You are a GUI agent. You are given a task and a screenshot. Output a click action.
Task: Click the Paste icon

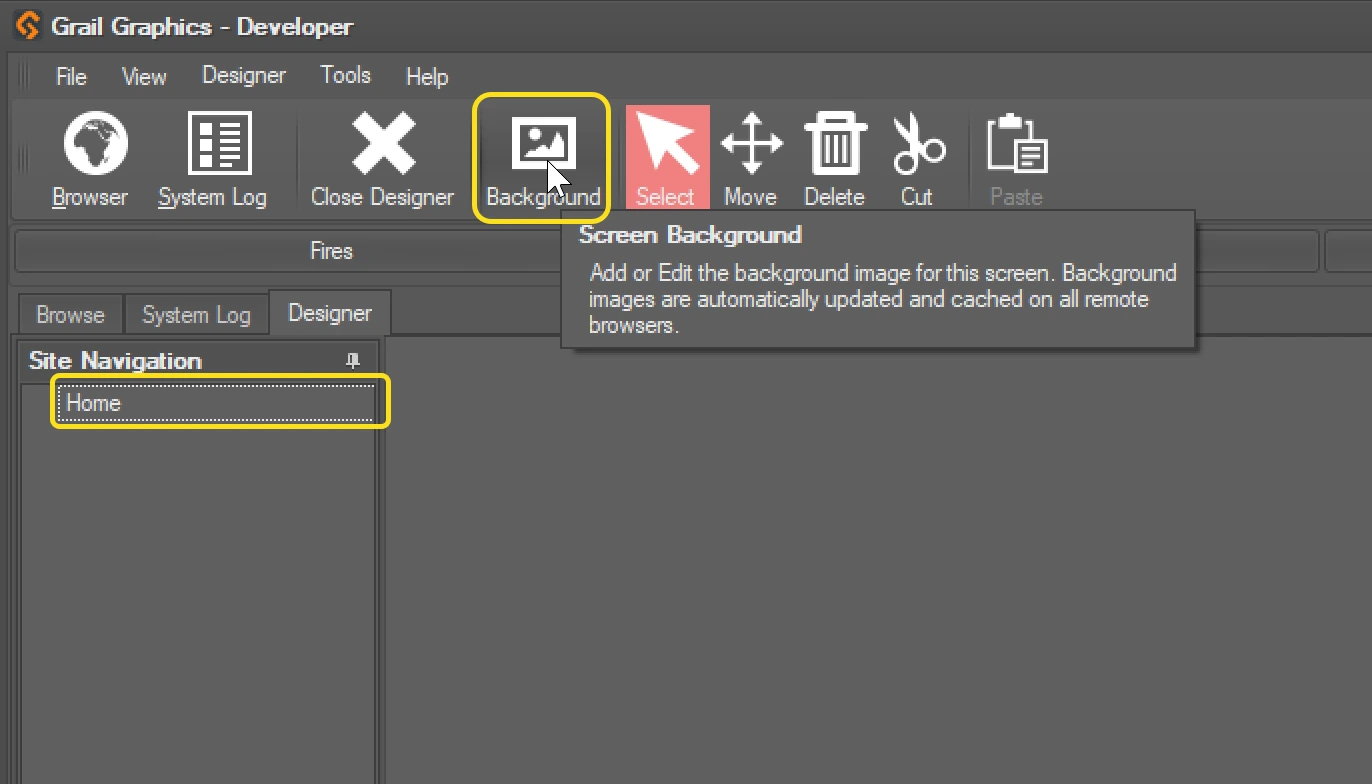pyautogui.click(x=1015, y=155)
